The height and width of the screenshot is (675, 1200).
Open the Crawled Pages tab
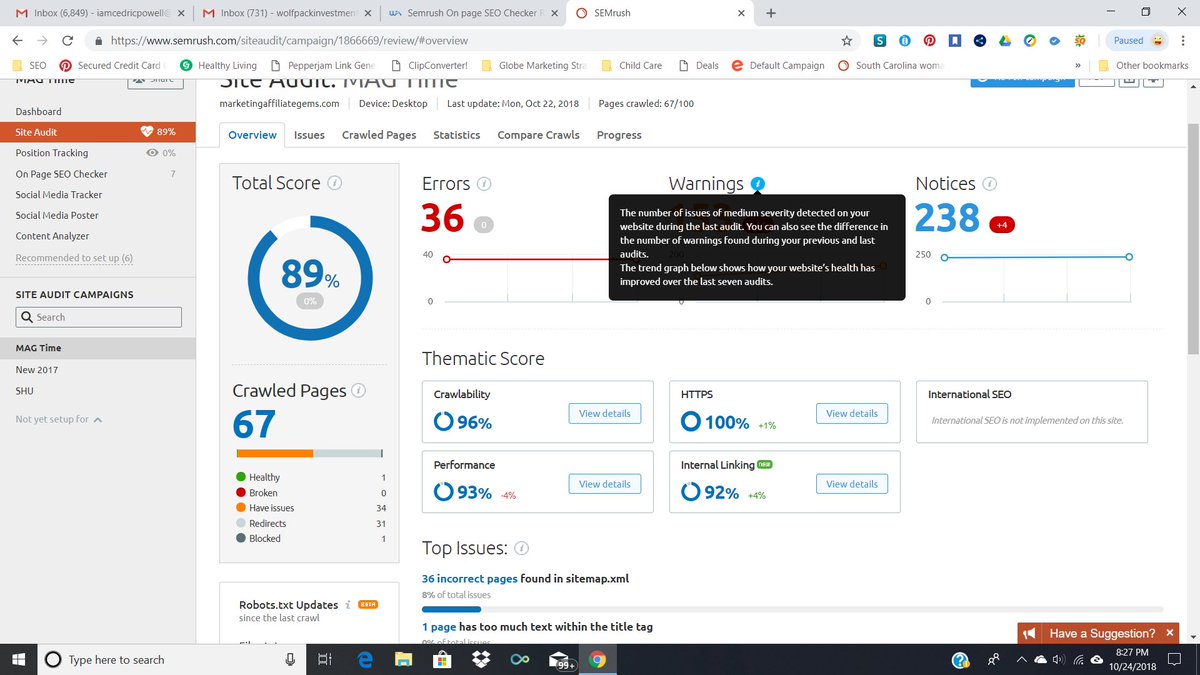coord(379,135)
